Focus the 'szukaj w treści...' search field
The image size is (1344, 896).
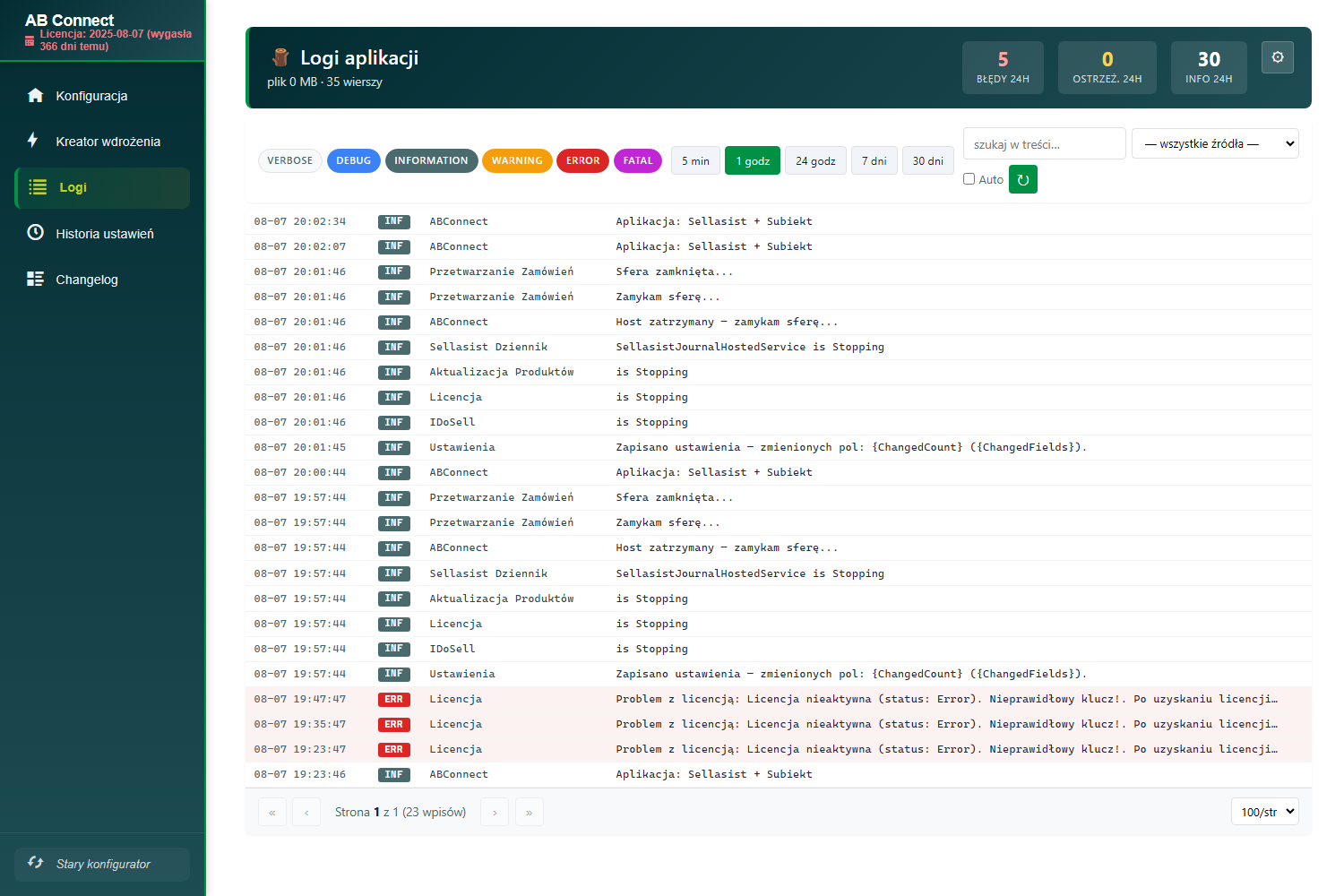coord(1045,143)
